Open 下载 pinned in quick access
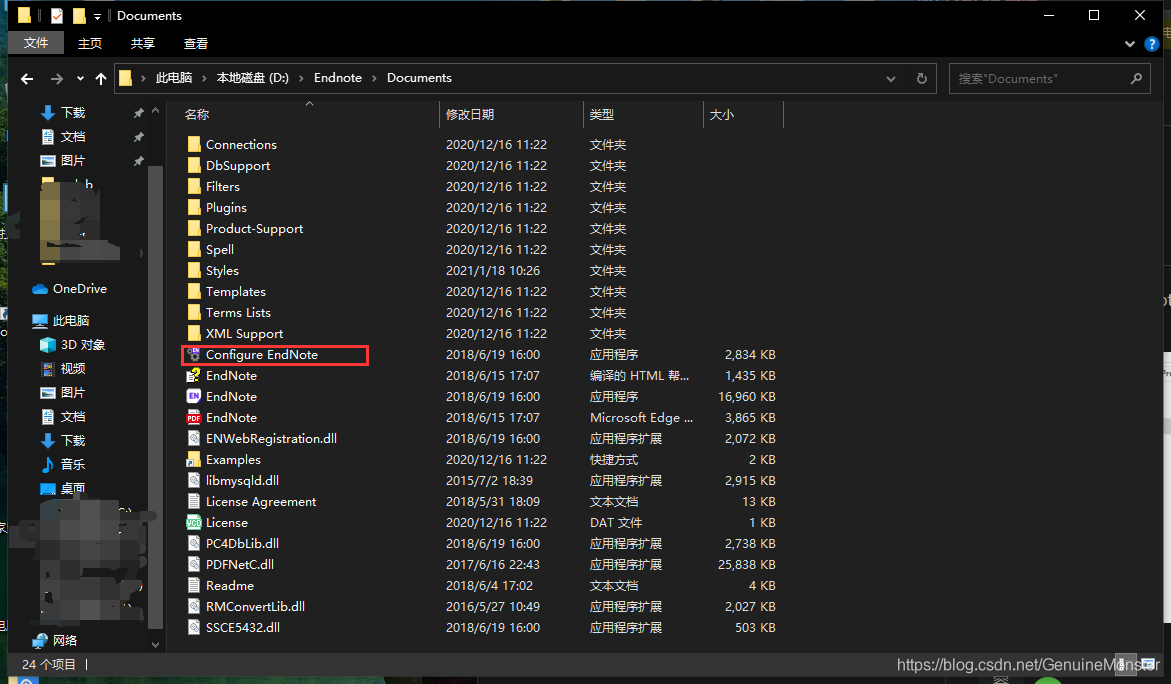 (63, 113)
